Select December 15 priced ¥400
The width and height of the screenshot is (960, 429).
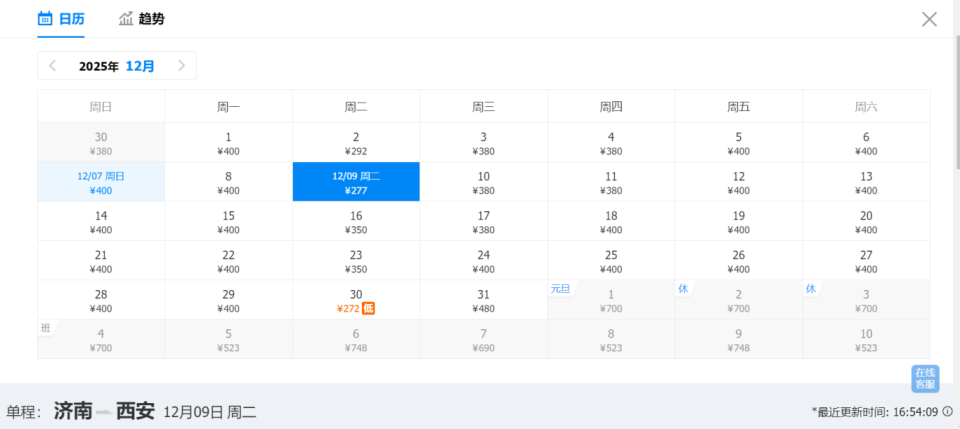coord(228,222)
